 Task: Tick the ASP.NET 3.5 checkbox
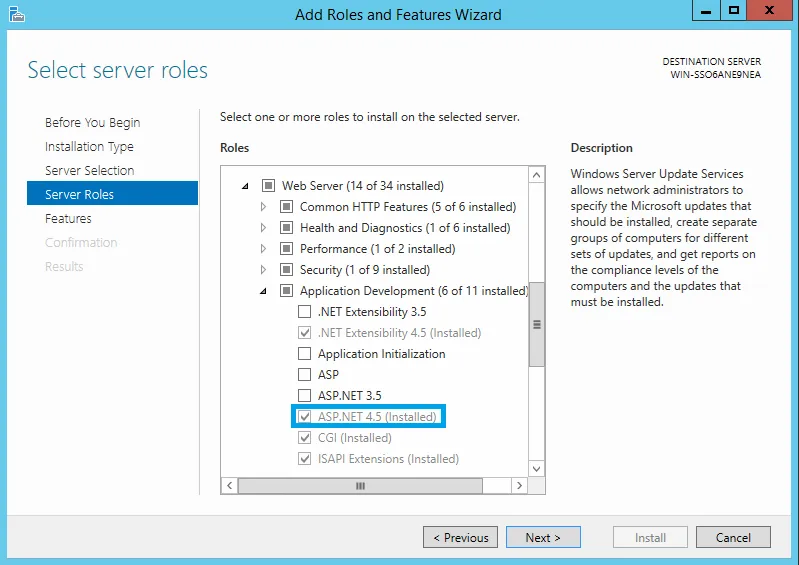[x=305, y=396]
